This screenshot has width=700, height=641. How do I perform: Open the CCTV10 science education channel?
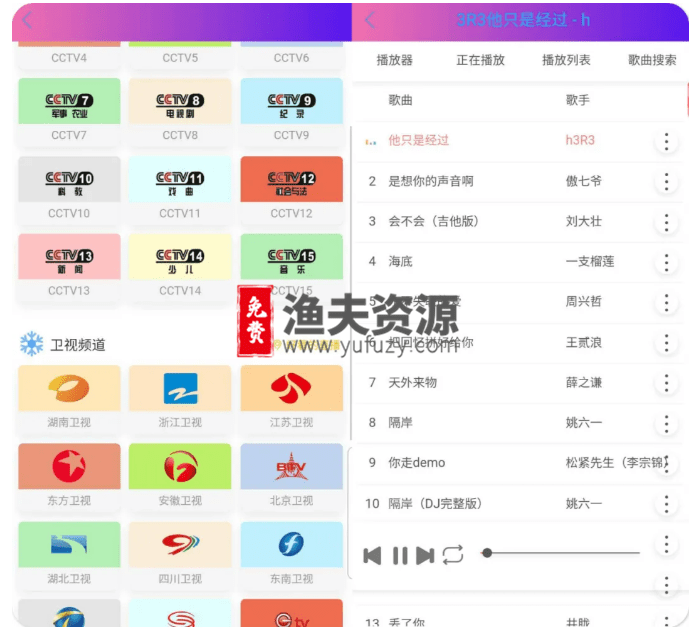(69, 189)
